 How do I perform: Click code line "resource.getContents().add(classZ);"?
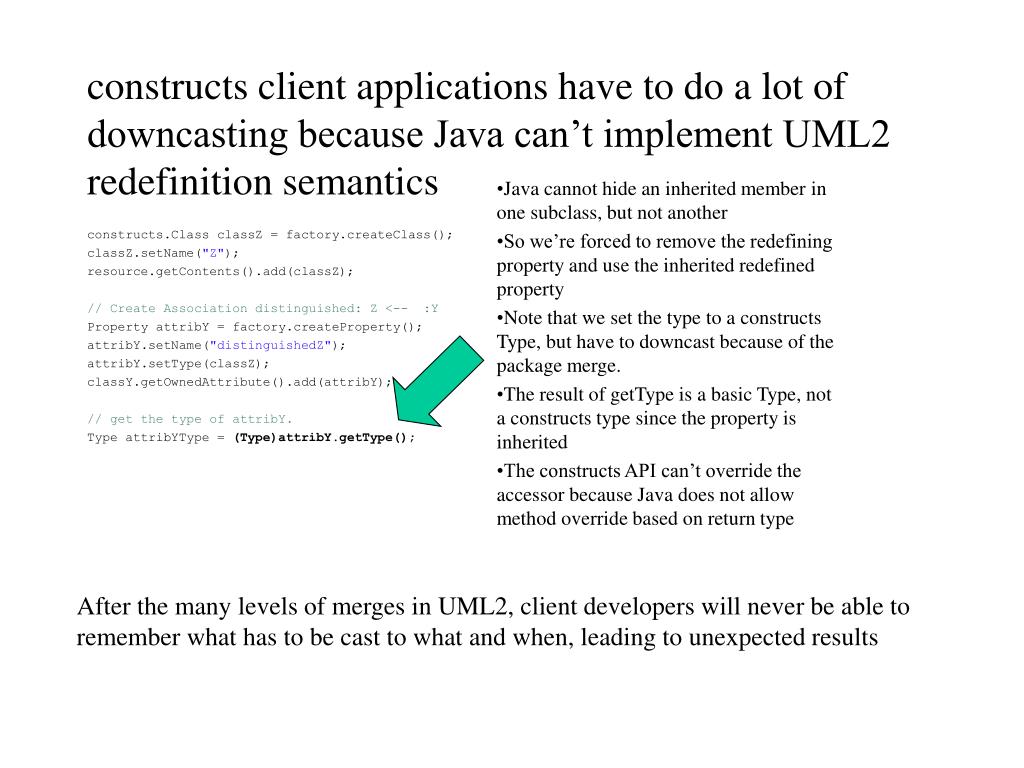pos(220,272)
